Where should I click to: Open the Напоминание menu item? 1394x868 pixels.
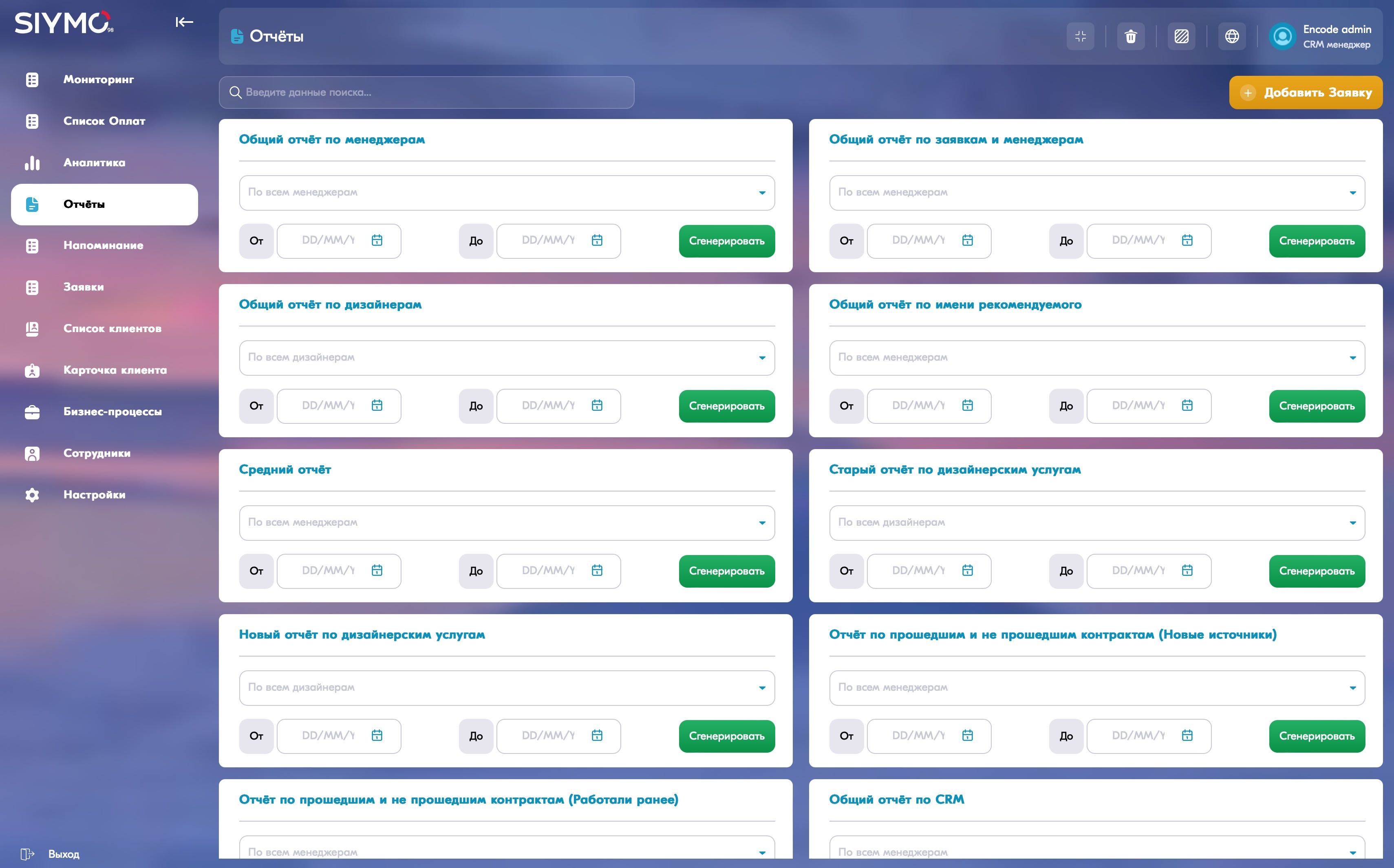(x=104, y=246)
